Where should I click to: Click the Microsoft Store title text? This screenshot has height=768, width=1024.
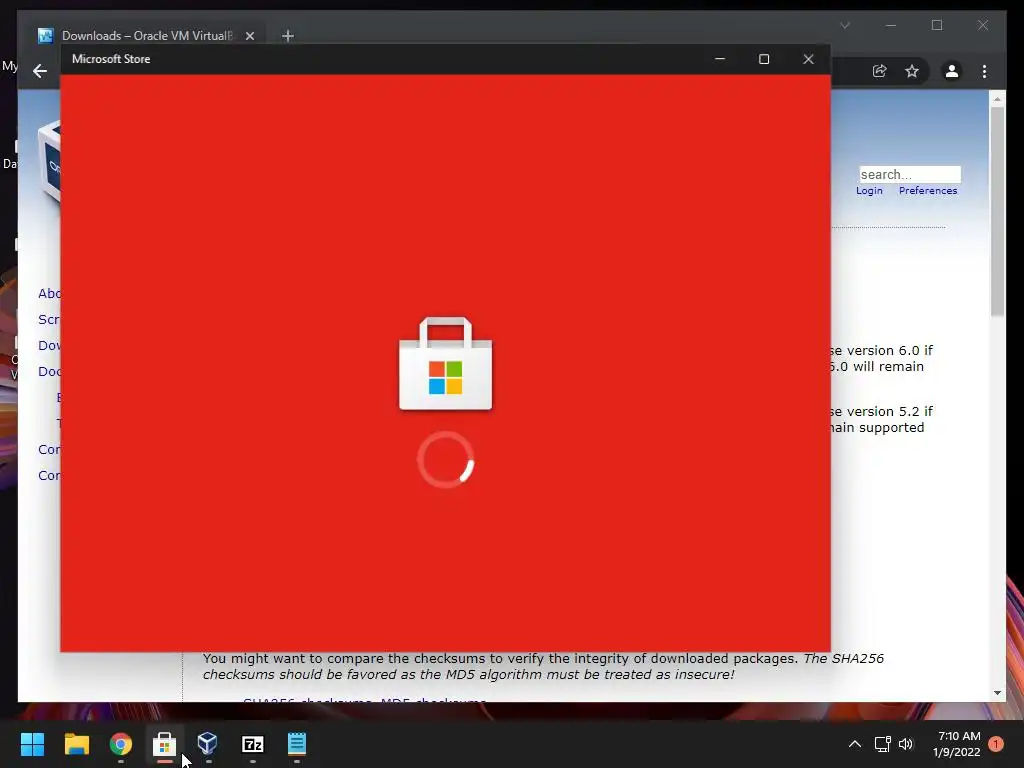click(111, 59)
